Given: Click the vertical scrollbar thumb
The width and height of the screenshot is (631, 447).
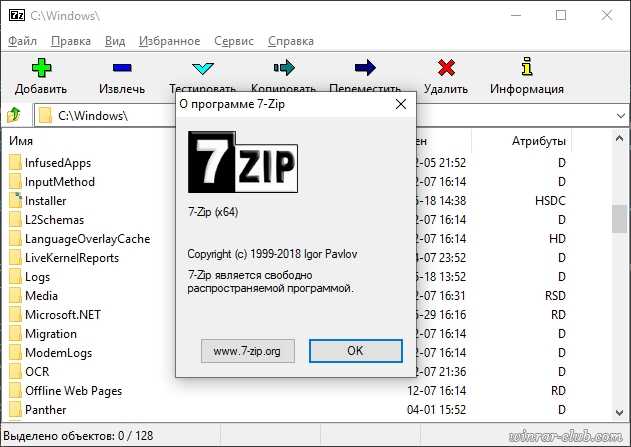Looking at the screenshot, I should click(620, 218).
